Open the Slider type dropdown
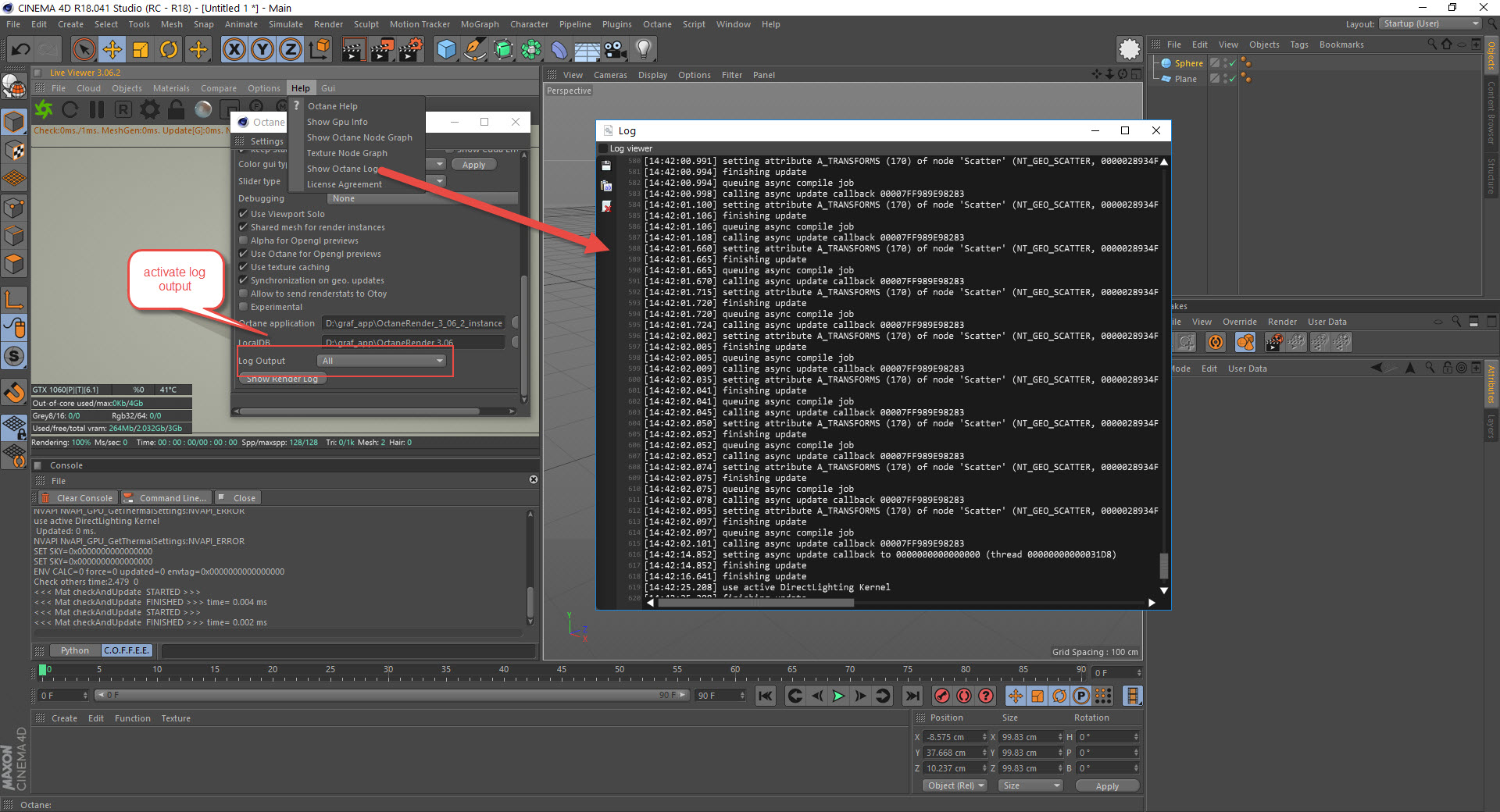Viewport: 1500px width, 812px height. coord(439,181)
